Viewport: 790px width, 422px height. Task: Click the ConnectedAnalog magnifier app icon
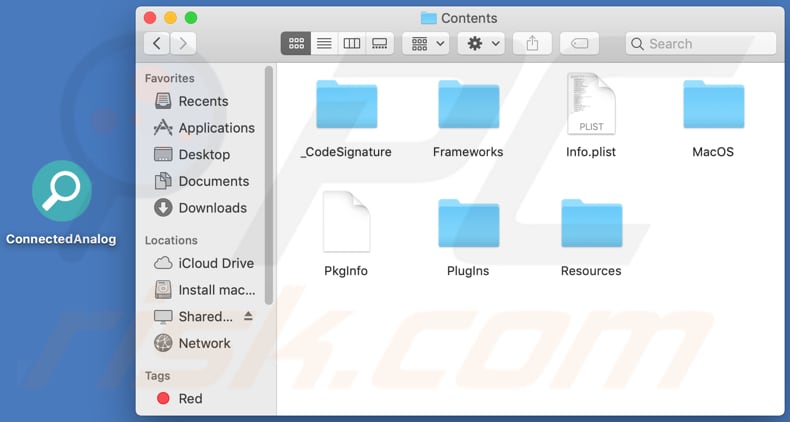pyautogui.click(x=61, y=191)
